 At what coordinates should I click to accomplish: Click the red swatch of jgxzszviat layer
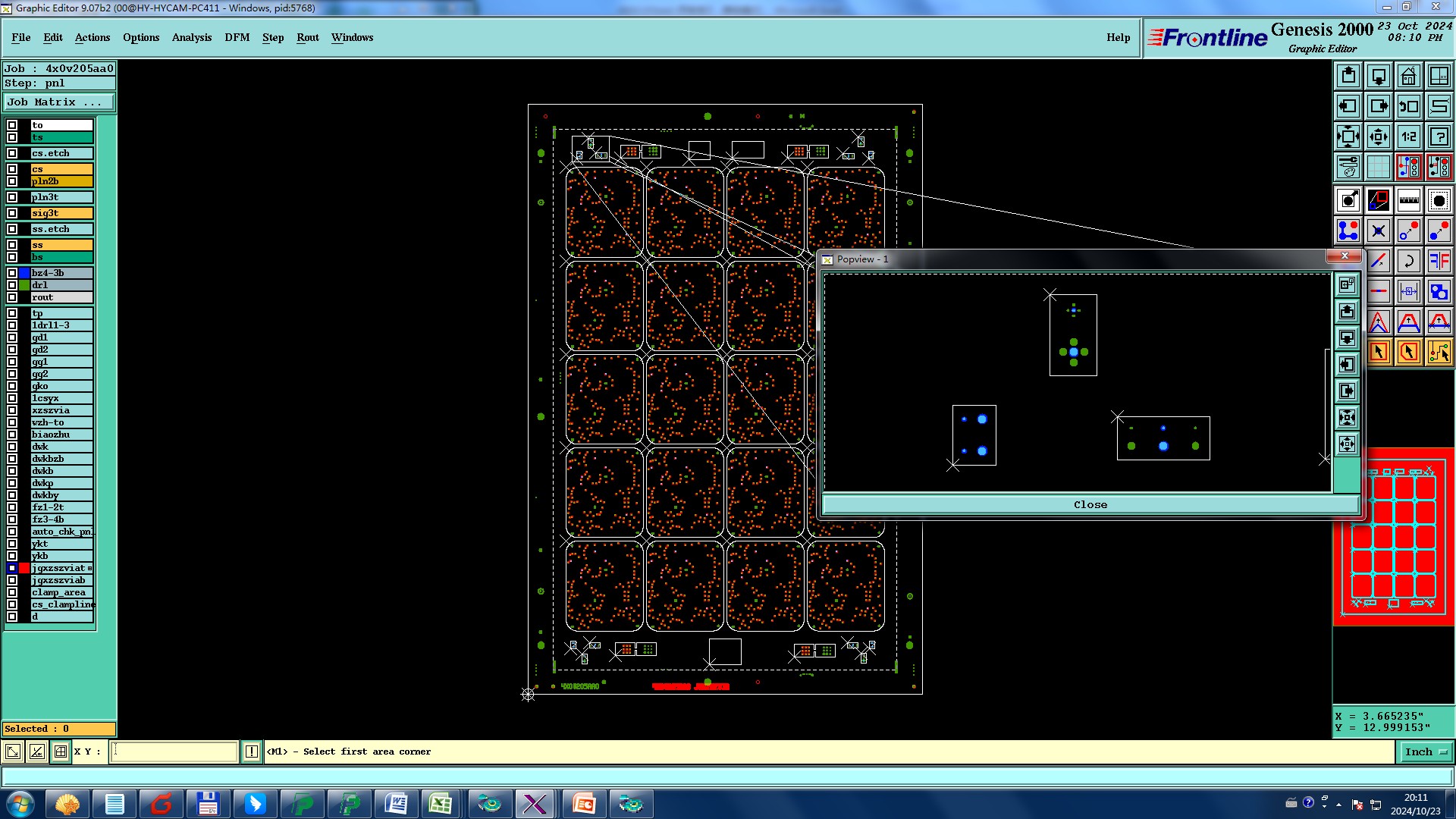coord(24,568)
